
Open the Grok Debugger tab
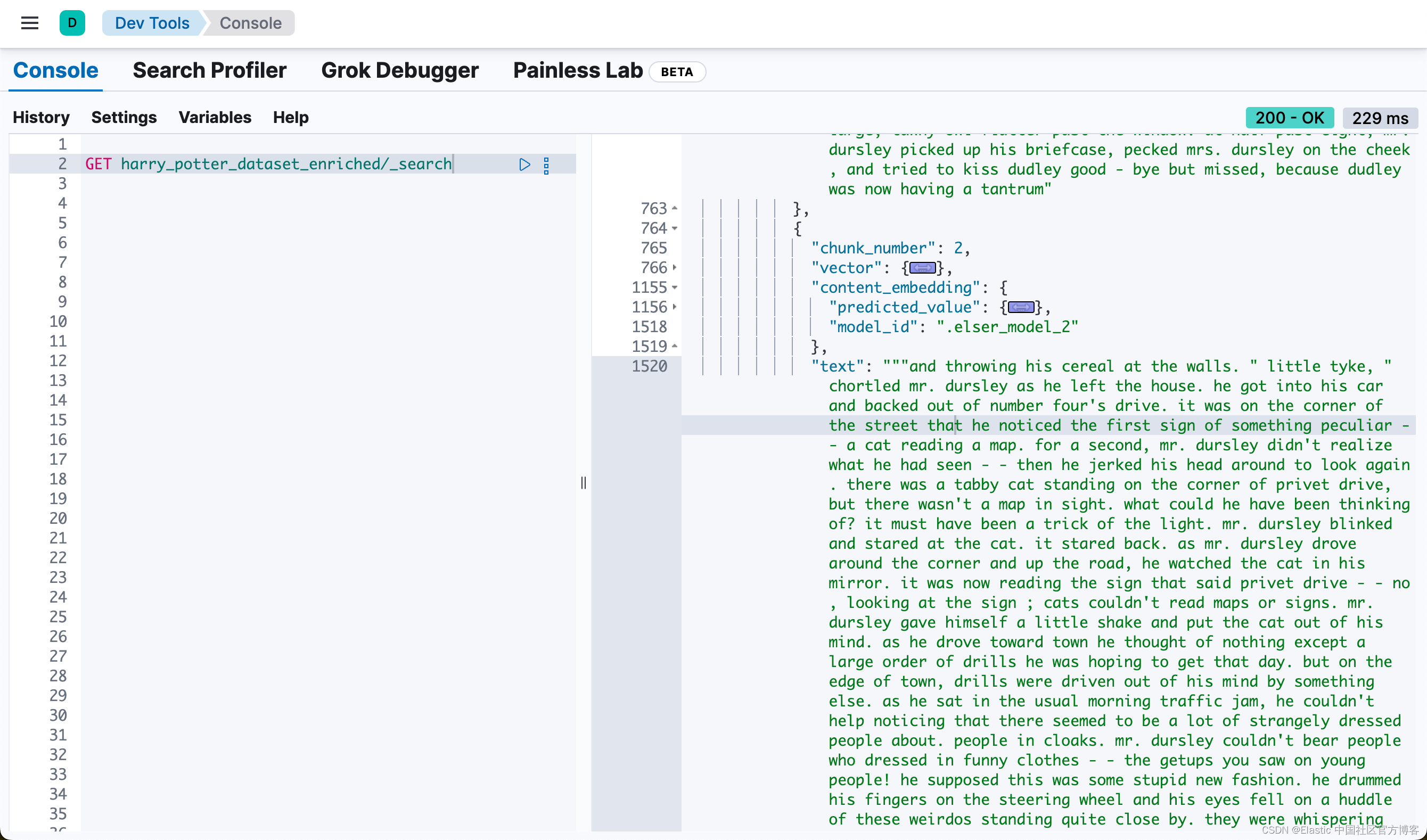tap(400, 71)
